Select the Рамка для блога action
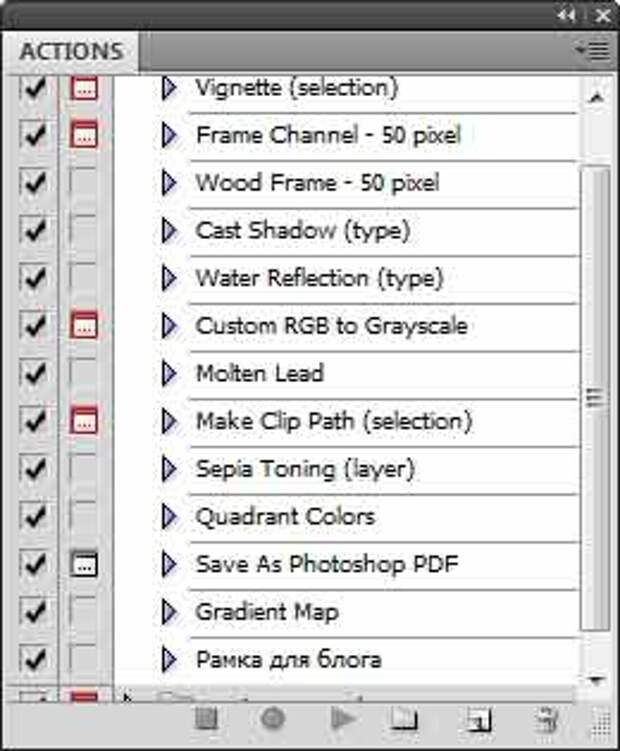 point(288,659)
